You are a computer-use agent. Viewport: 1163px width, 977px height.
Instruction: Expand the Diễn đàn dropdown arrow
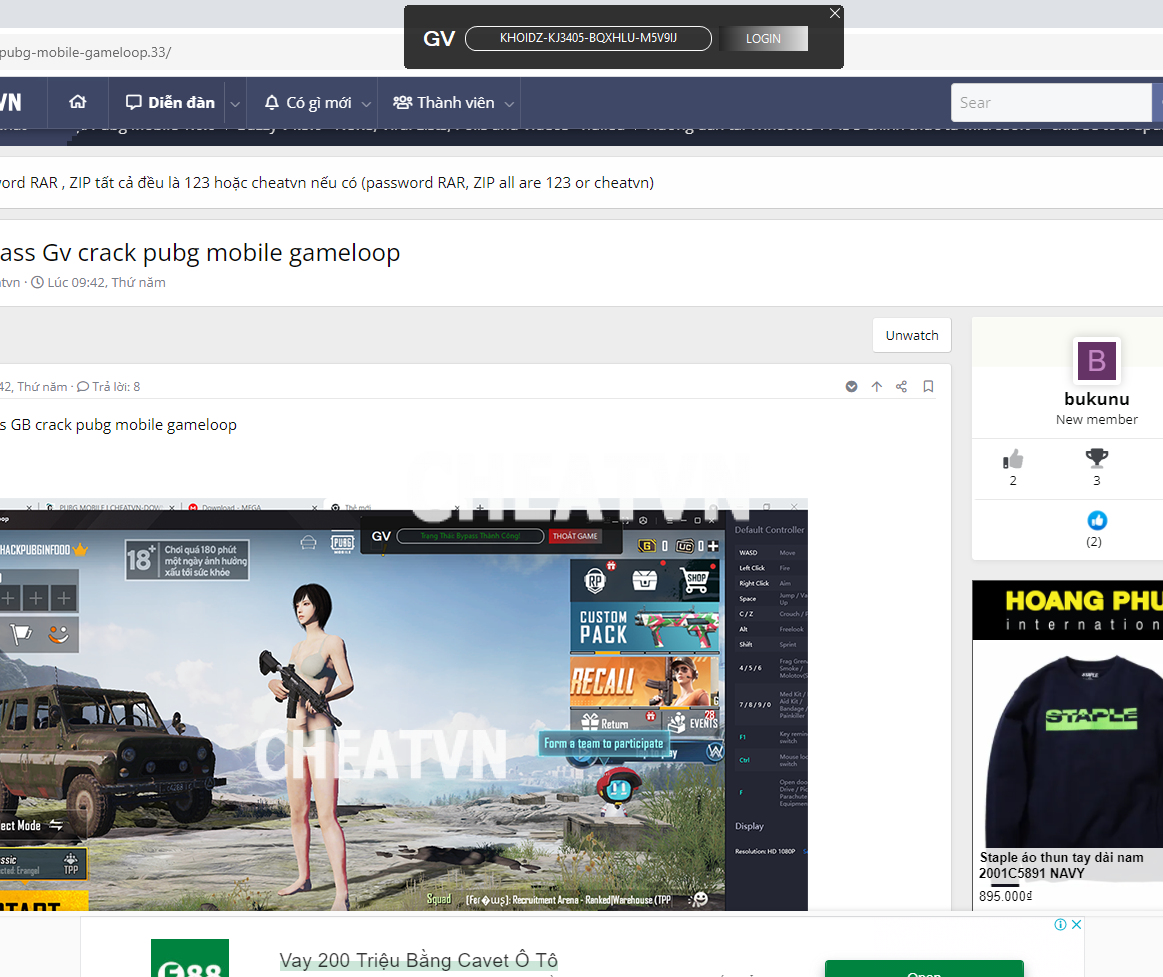coord(235,104)
